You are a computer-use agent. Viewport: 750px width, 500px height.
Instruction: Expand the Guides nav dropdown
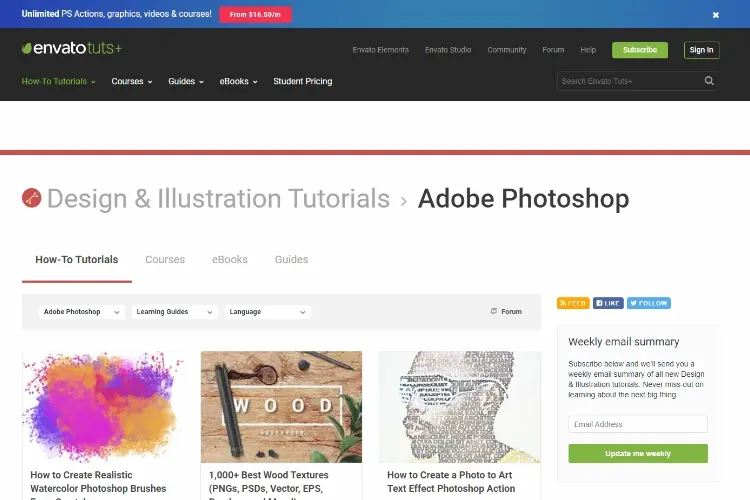186,81
